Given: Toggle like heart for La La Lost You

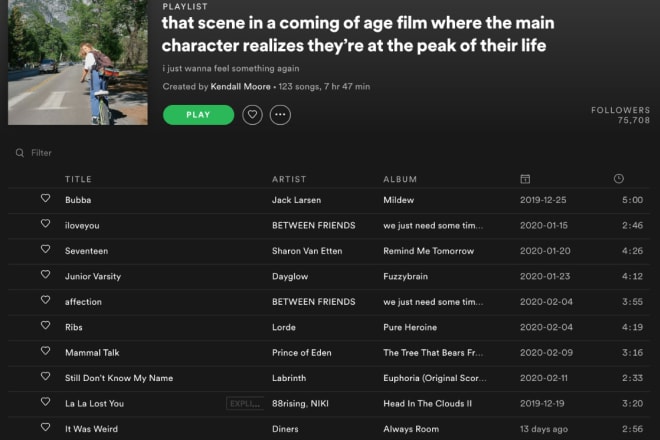Looking at the screenshot, I should pos(45,402).
